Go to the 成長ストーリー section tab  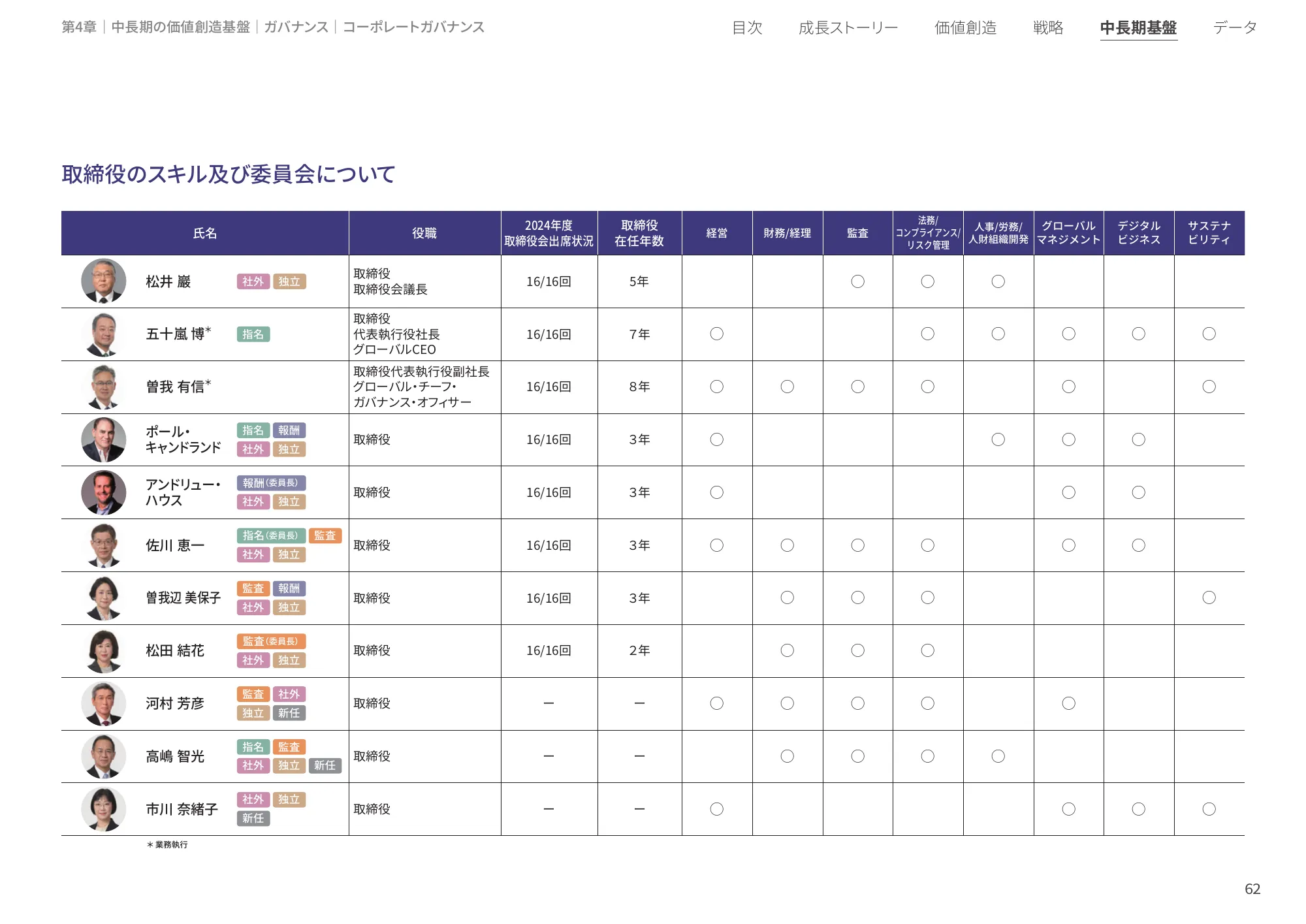click(848, 27)
